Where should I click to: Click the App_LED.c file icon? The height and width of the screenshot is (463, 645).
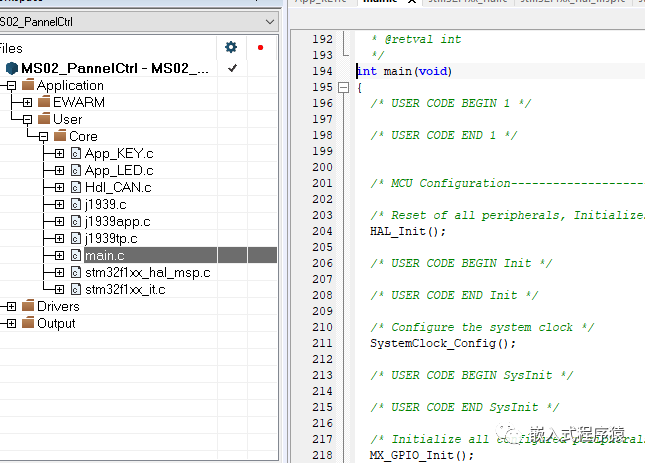(76, 170)
